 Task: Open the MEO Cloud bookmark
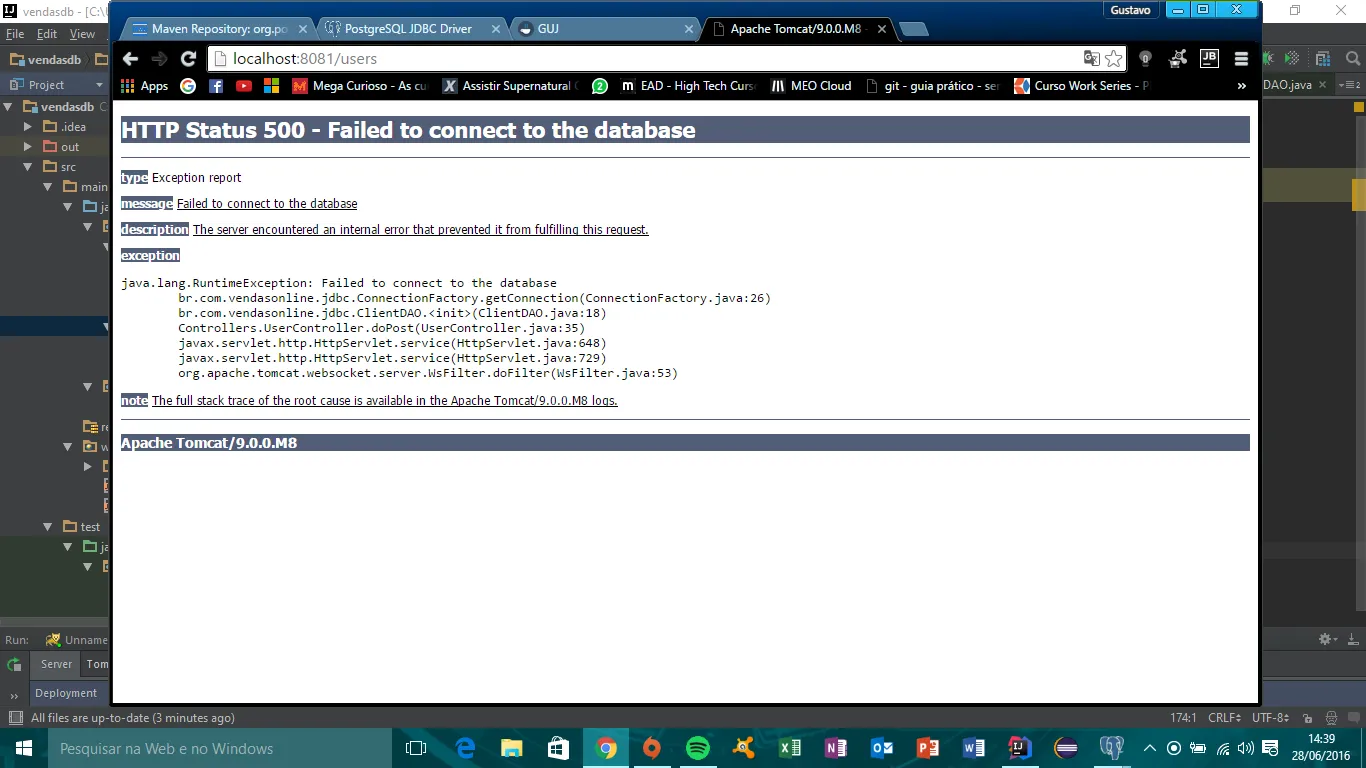tap(811, 86)
